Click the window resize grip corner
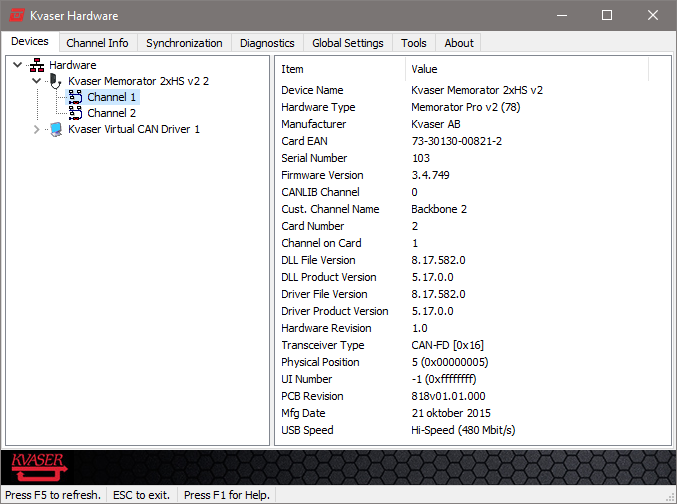 [671, 498]
